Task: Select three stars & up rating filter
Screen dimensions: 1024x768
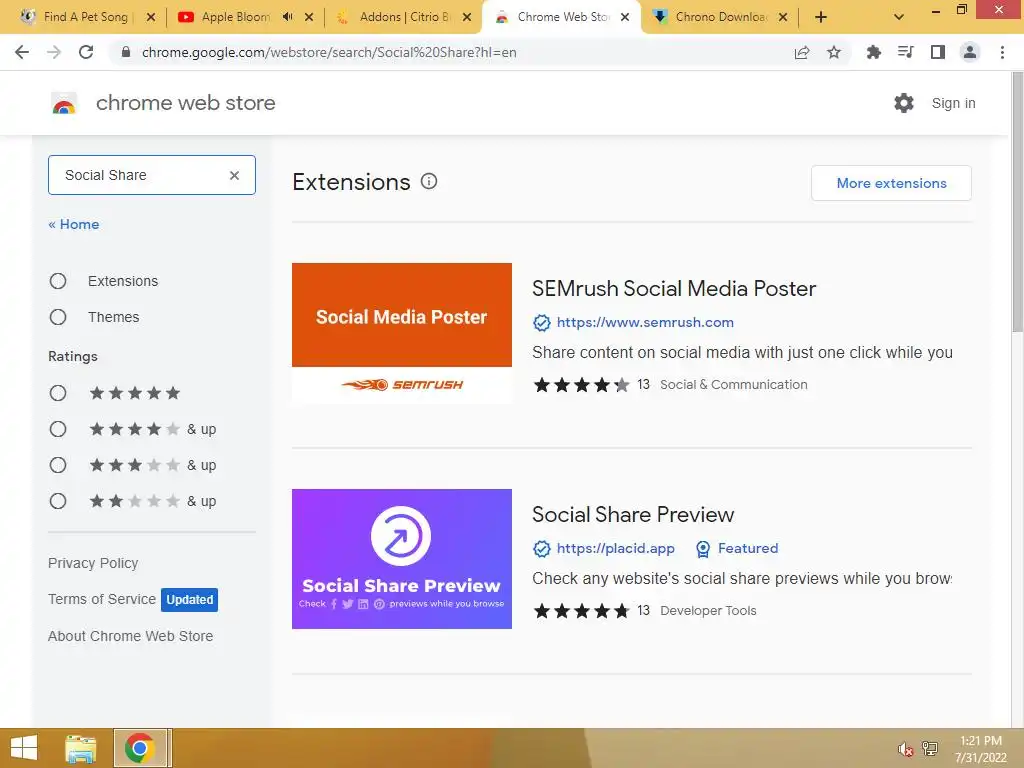Action: (58, 464)
